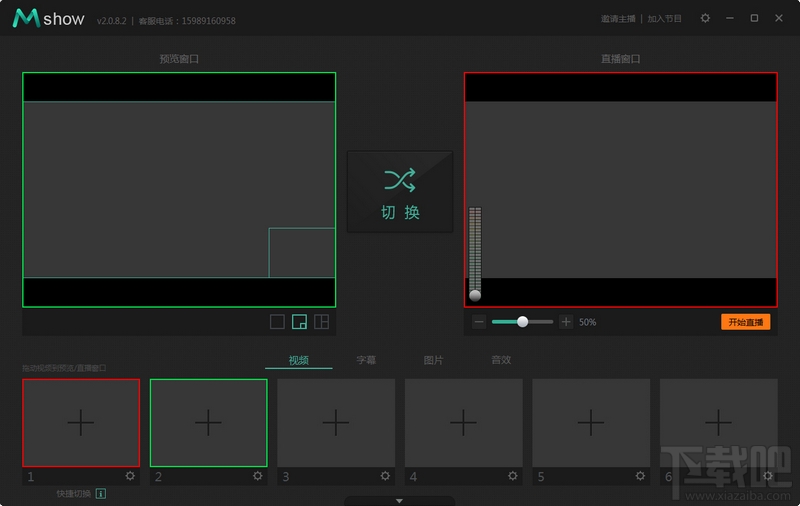Open settings gear for video slot 4
This screenshot has height=506, width=800.
coord(513,476)
